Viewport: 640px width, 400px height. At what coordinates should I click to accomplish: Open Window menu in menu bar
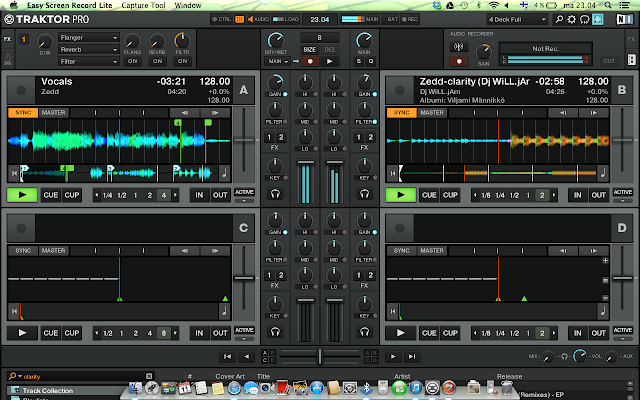pyautogui.click(x=188, y=5)
